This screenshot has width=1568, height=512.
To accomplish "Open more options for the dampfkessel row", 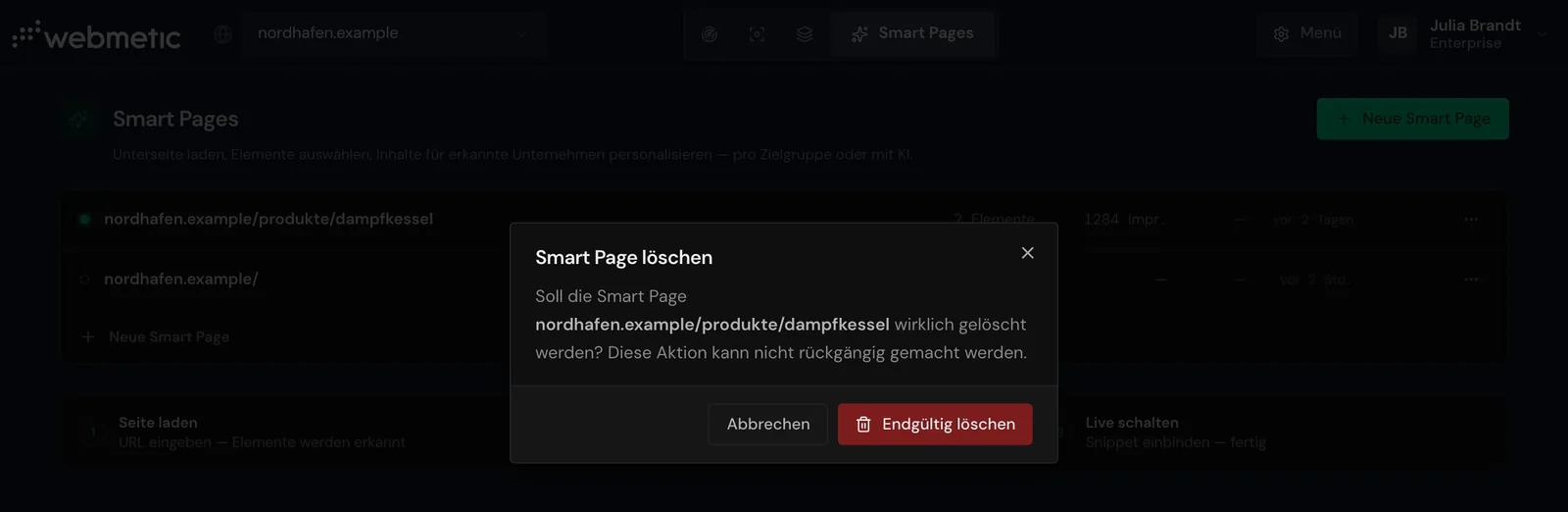I will point(1471,220).
